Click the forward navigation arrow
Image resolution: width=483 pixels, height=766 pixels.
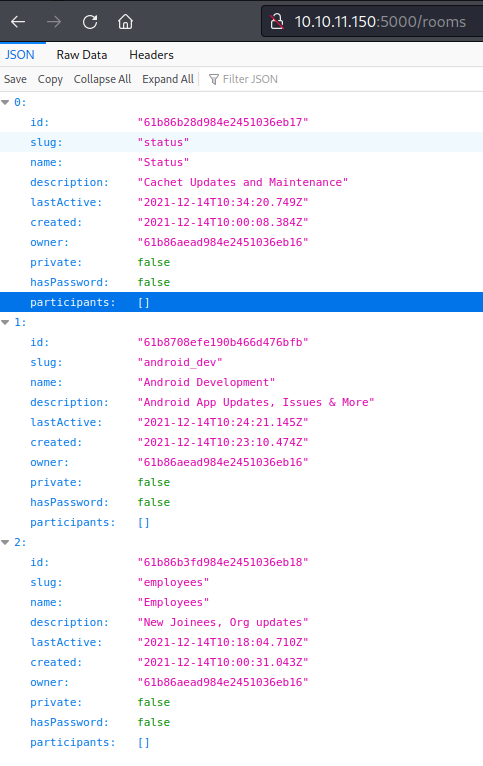[x=54, y=22]
